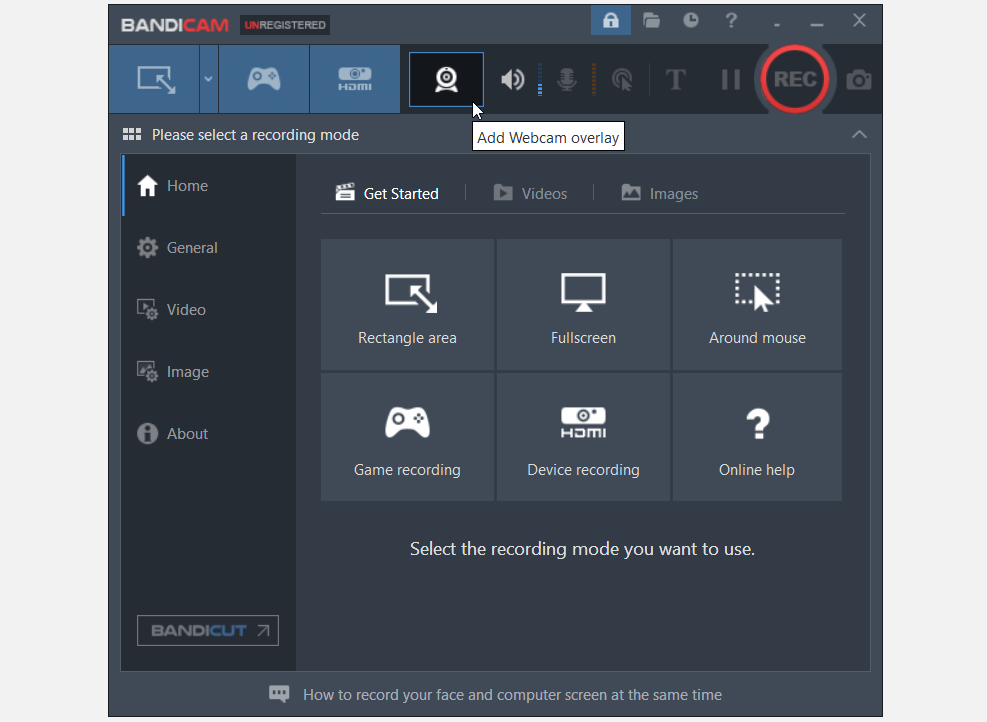Open the Online help tile
Viewport: 987px width, 722px height.
pyautogui.click(x=757, y=437)
